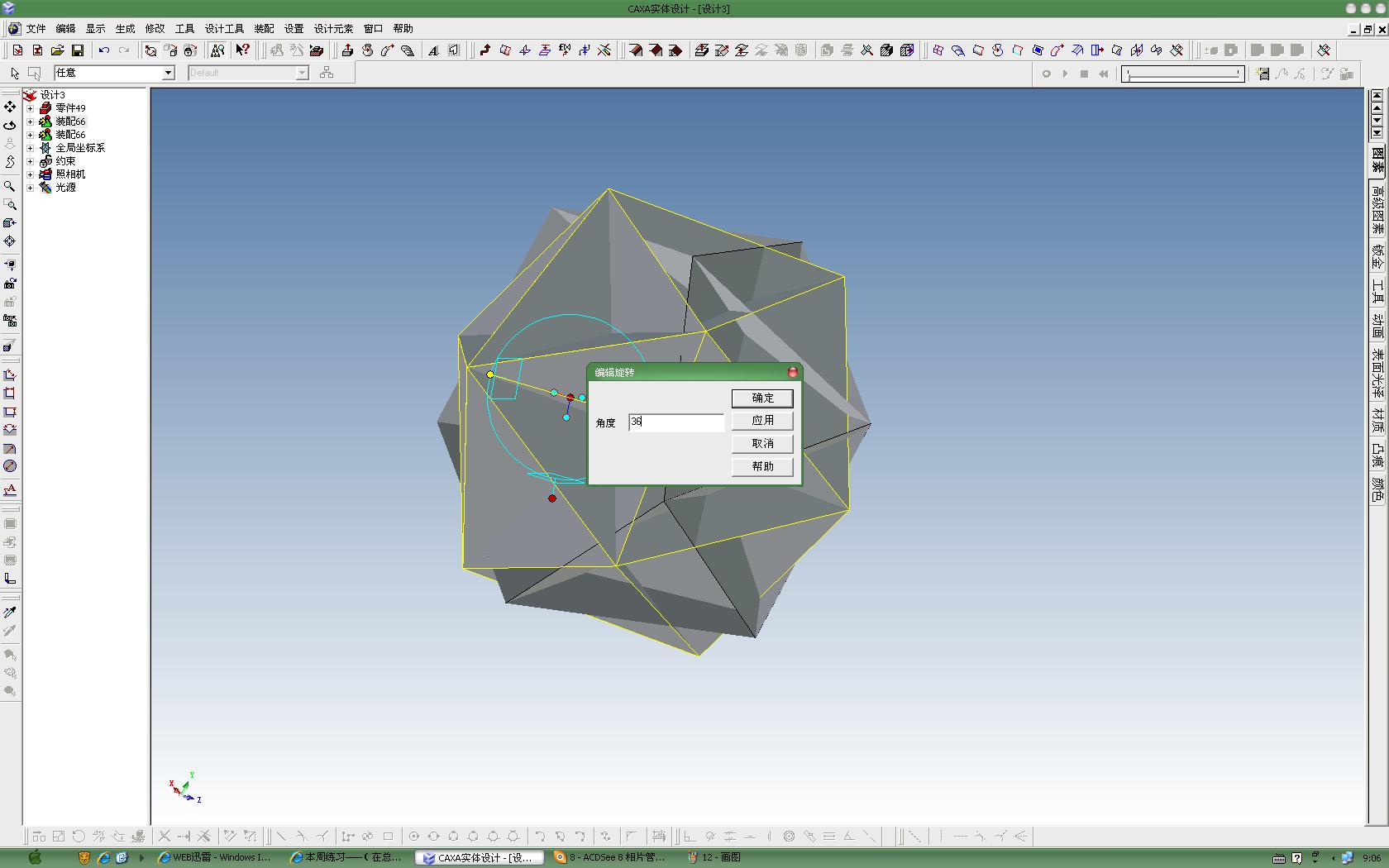Click the 3D text letter A icon
Image resolution: width=1389 pixels, height=868 pixels.
click(433, 50)
